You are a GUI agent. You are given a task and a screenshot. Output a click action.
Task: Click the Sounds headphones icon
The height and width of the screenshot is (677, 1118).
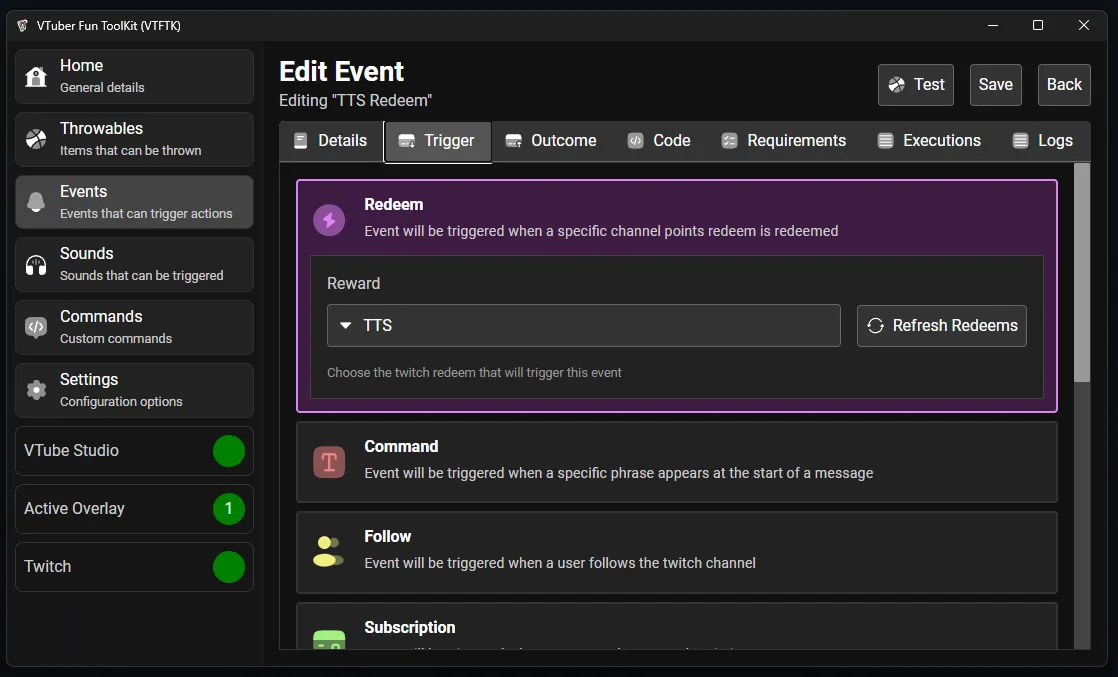pos(36,265)
